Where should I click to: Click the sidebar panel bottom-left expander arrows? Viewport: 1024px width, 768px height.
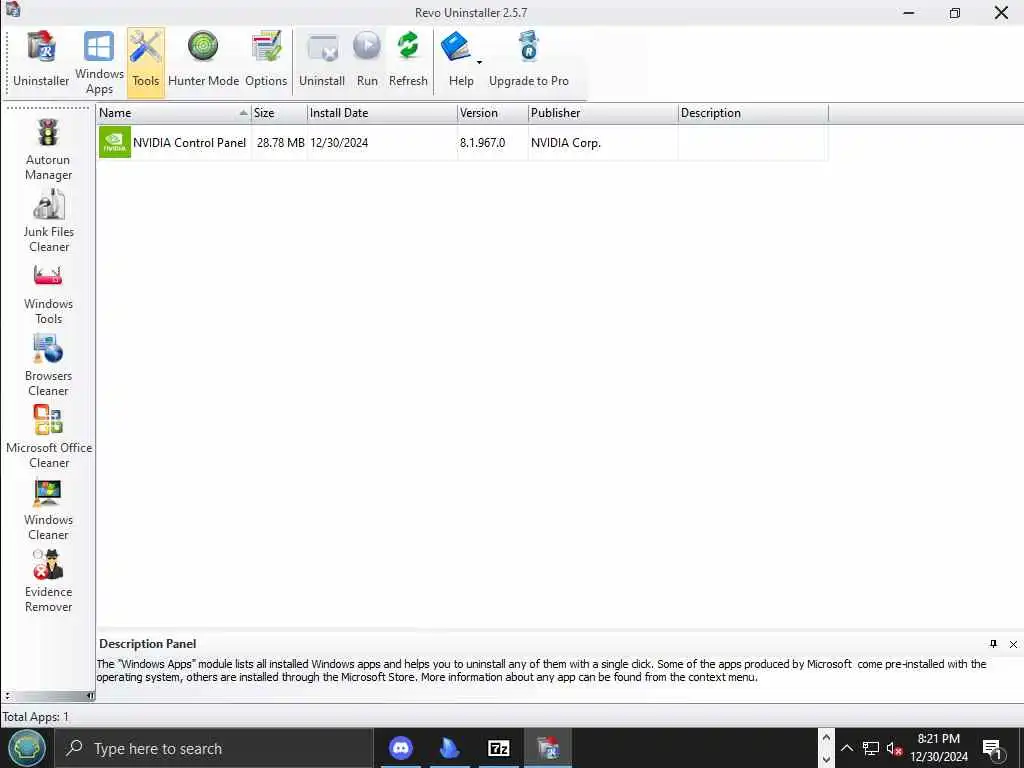7,696
